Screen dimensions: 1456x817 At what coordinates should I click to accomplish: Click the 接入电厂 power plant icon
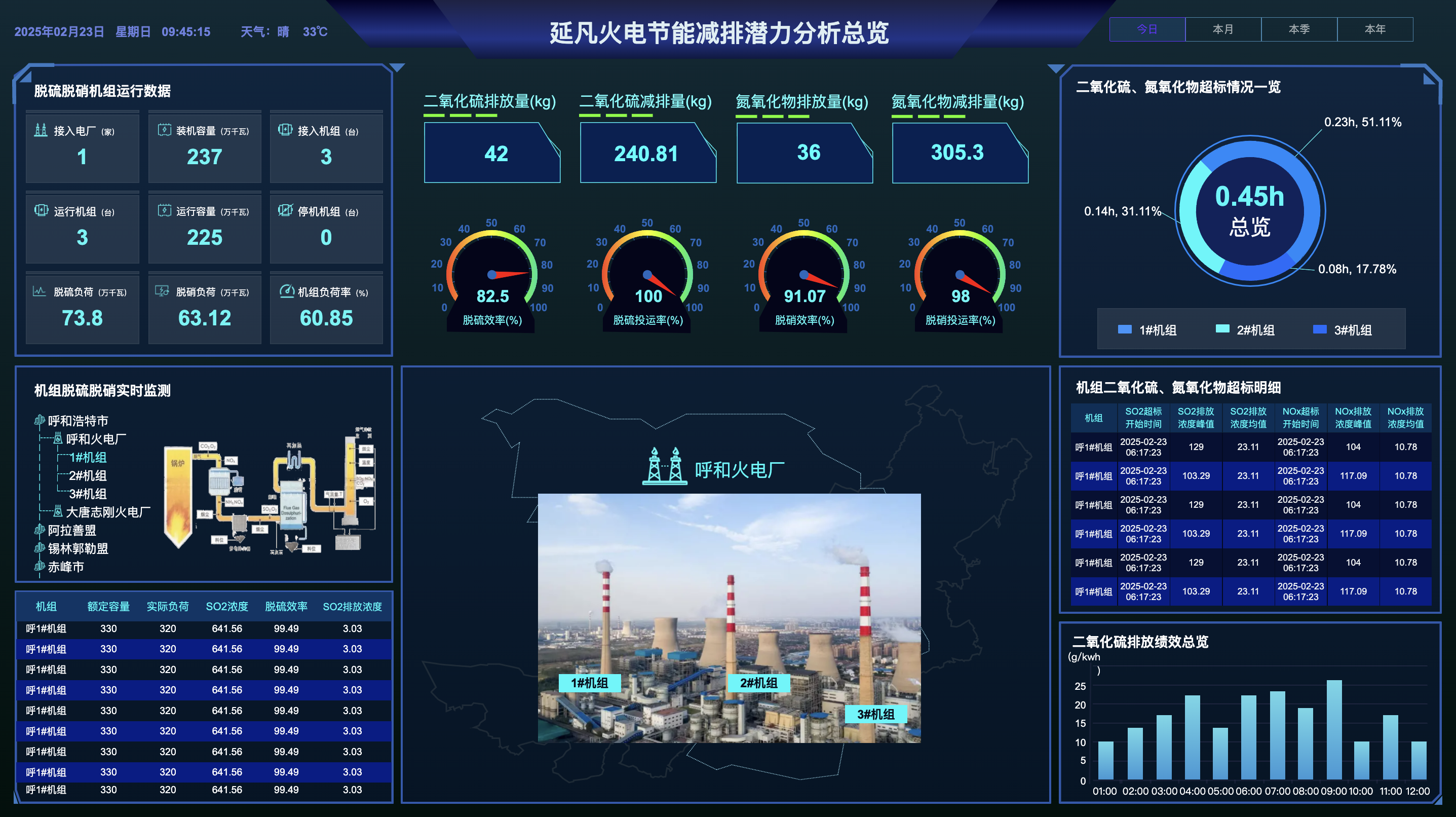[41, 130]
